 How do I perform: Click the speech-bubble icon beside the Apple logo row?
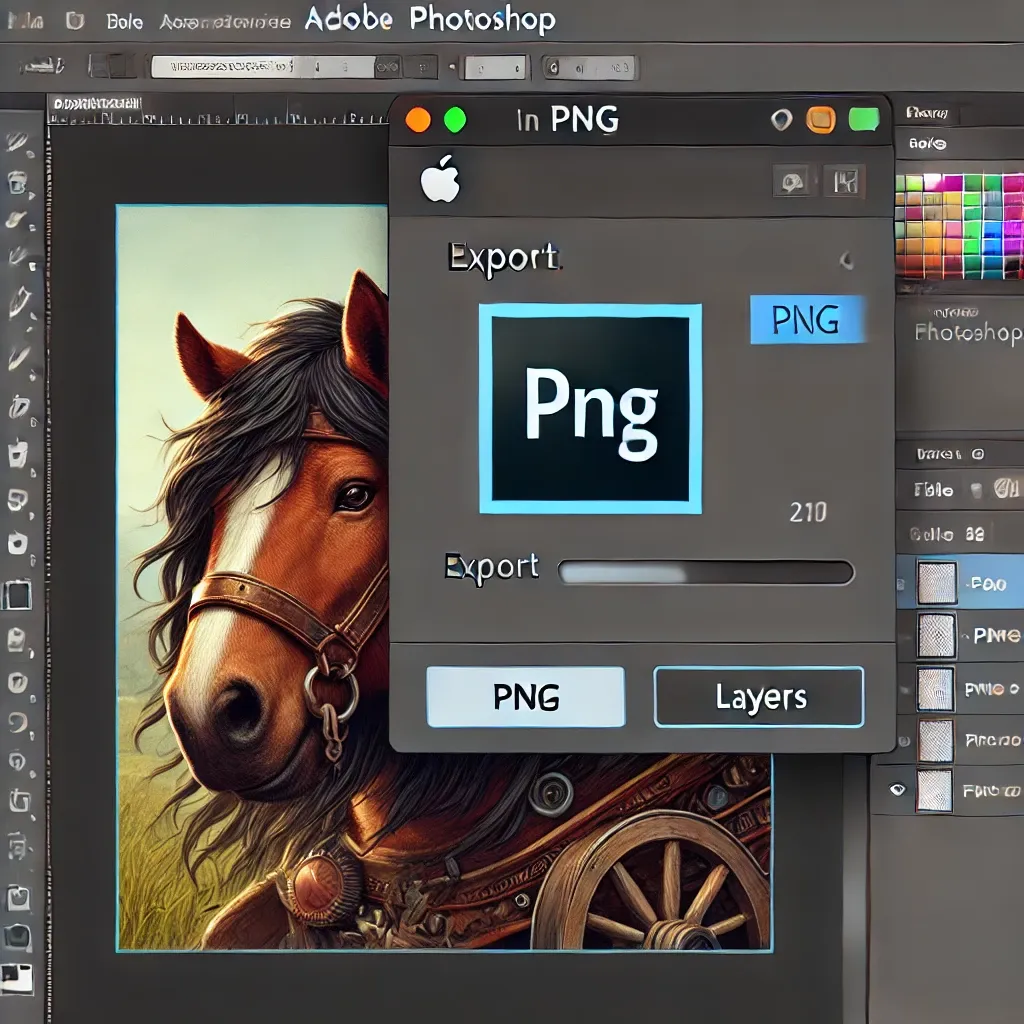pyautogui.click(x=792, y=182)
